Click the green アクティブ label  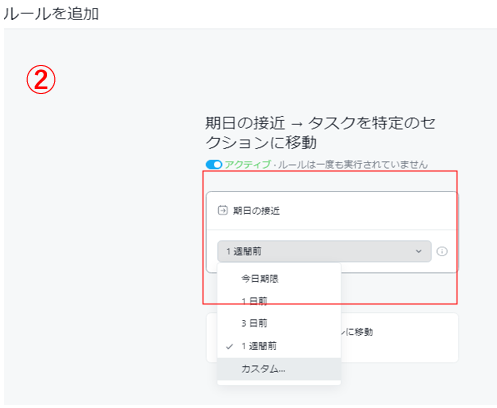pos(247,165)
